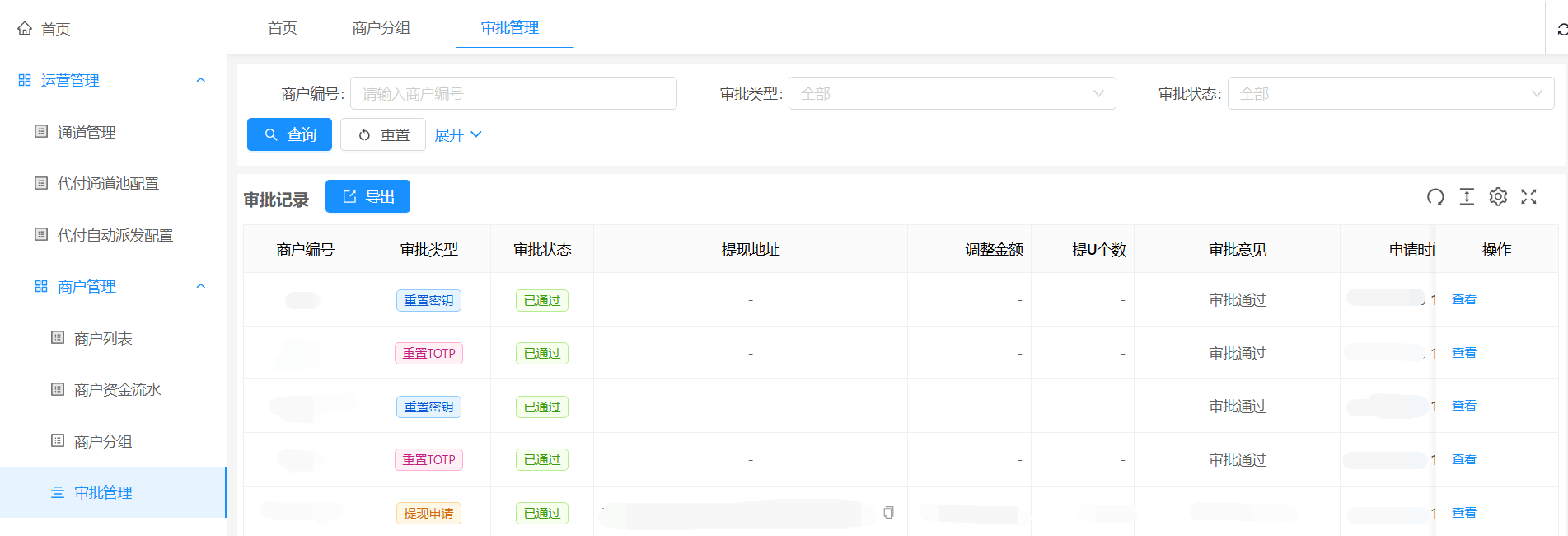Screen dimensions: 1568x536
Task: Click the 商户分组 sidebar list icon
Action: (x=58, y=440)
